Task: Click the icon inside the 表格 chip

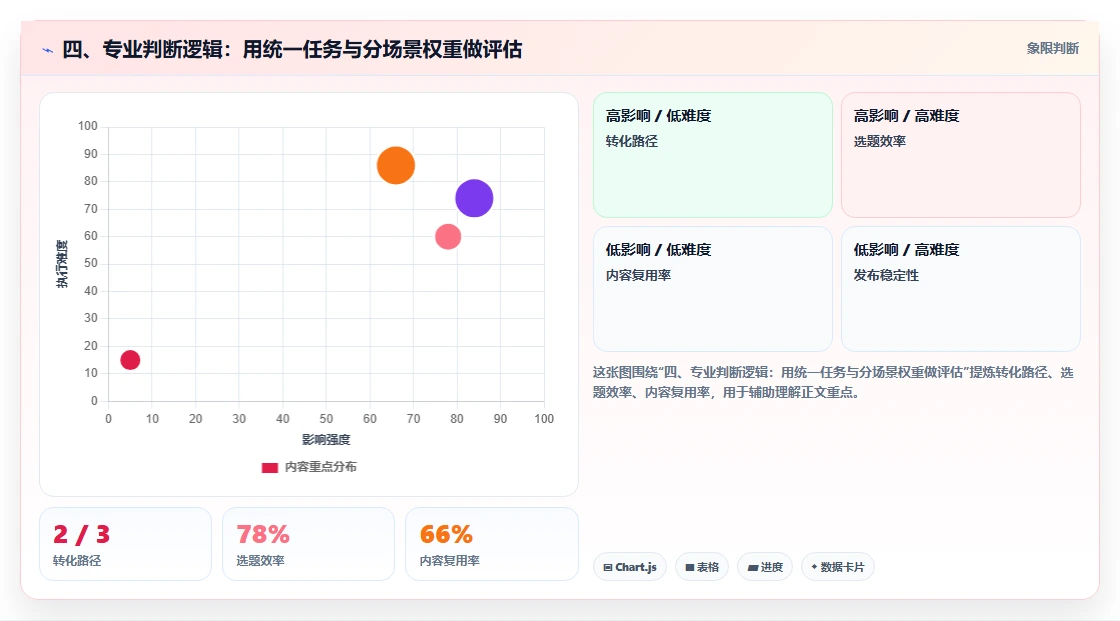Action: pyautogui.click(x=690, y=567)
